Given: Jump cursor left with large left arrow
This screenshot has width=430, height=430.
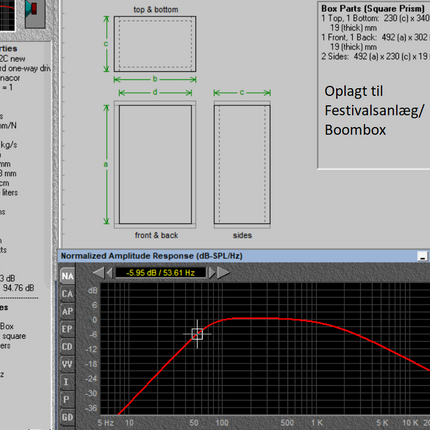Looking at the screenshot, I should point(99,273).
